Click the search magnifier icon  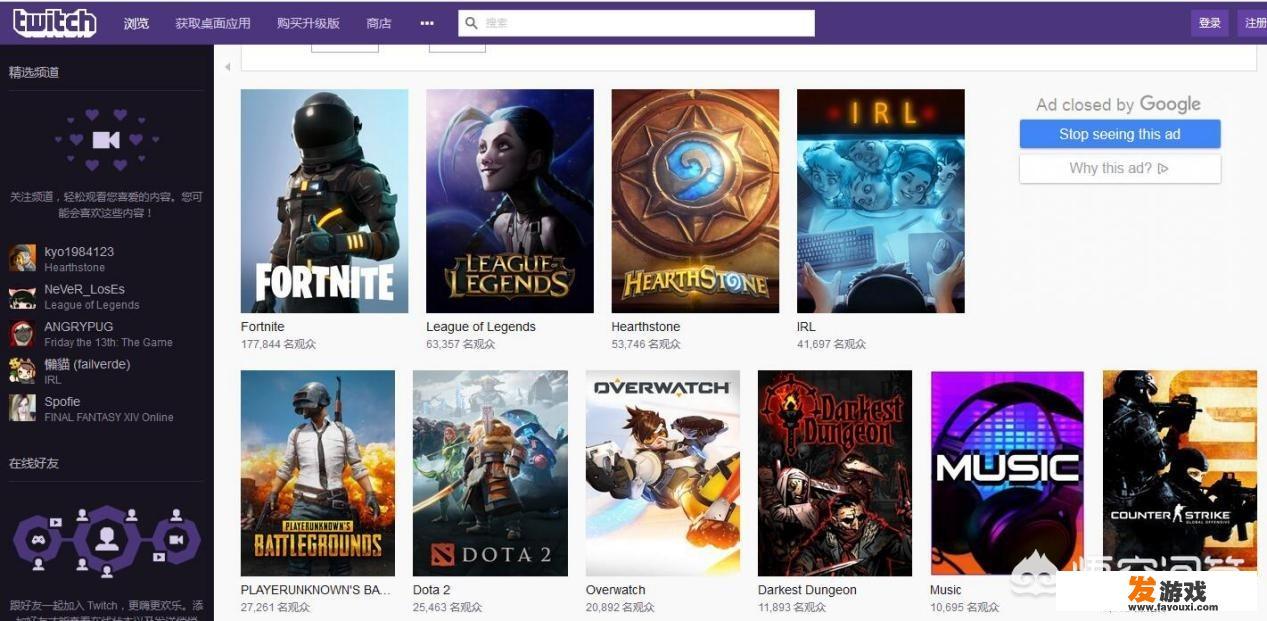pyautogui.click(x=471, y=23)
